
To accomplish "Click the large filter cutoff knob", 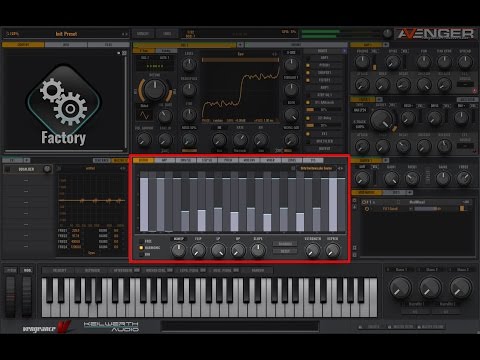I will coord(382,120).
